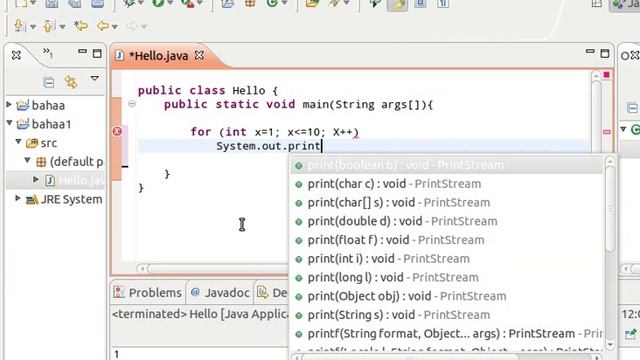
Task: Collapse All in Package Explorer toolbar
Action: [x=49, y=82]
